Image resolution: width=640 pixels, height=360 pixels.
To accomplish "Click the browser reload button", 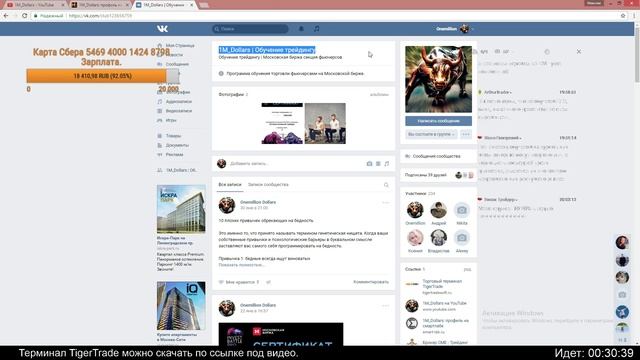I will click(x=24, y=16).
